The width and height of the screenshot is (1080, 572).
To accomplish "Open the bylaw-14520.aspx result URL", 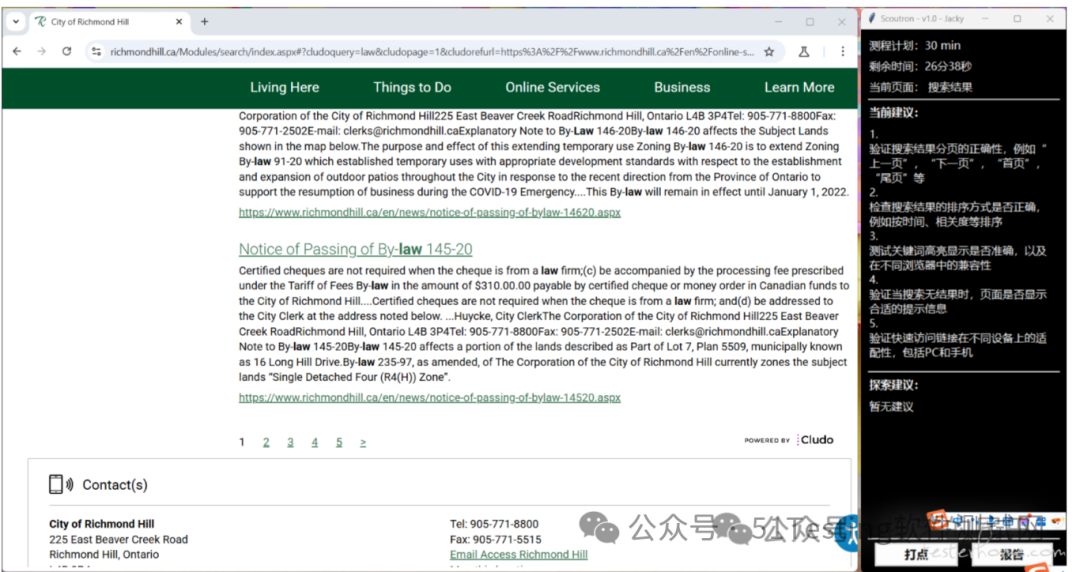I will coord(430,398).
